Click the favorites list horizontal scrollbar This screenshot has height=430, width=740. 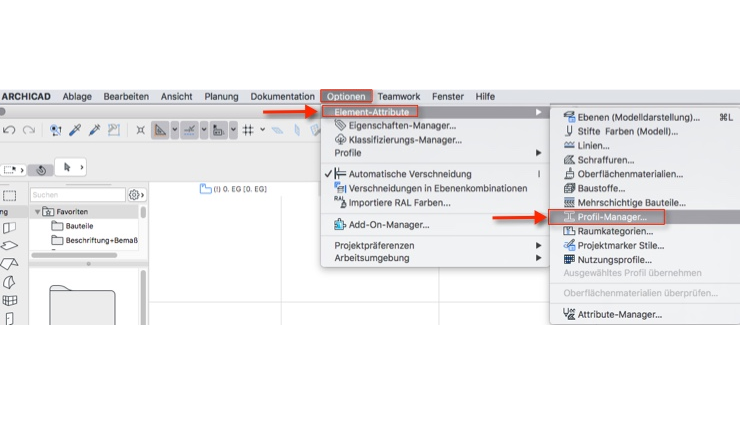click(x=74, y=255)
